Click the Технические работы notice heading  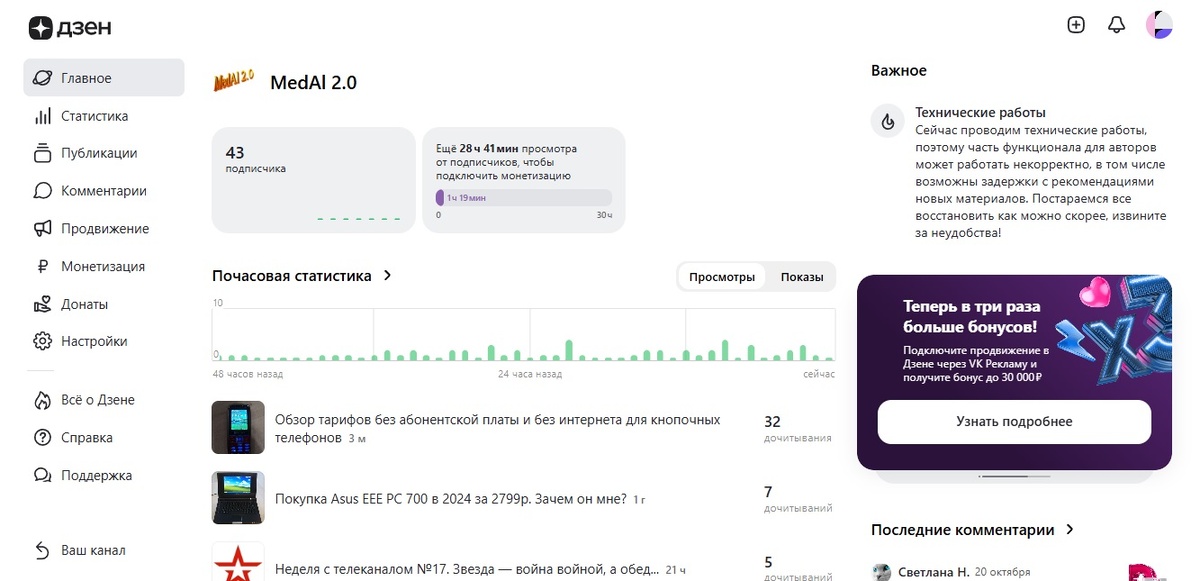click(x=980, y=113)
